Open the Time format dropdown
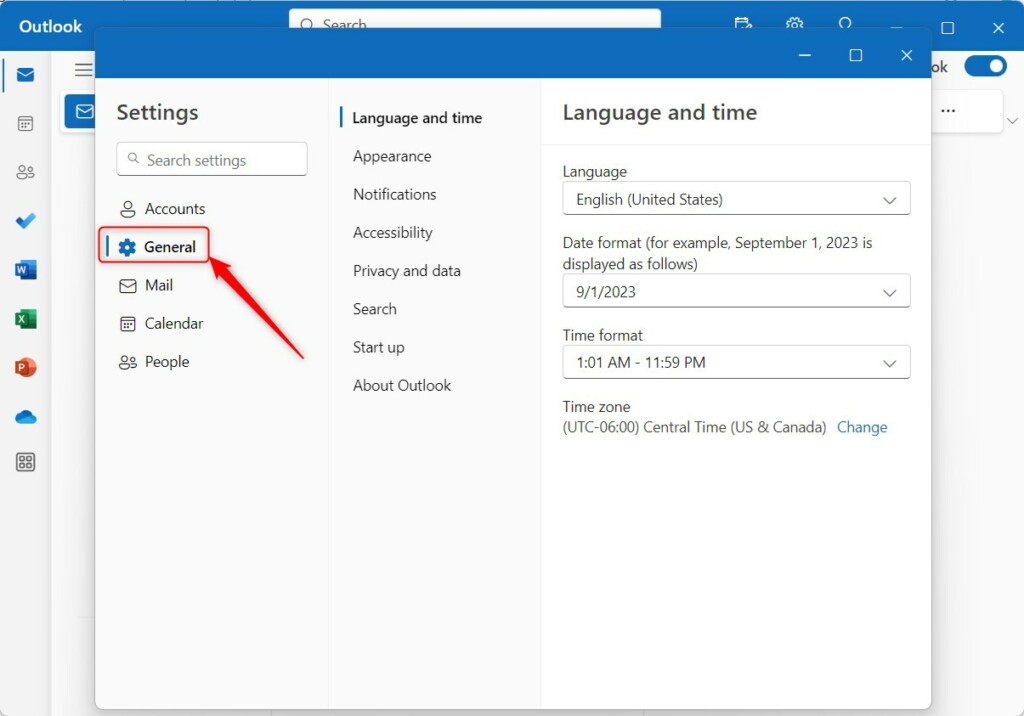This screenshot has height=716, width=1024. (x=736, y=362)
